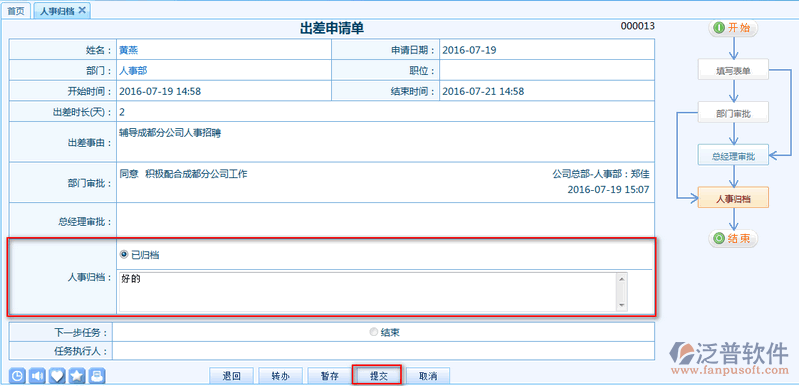Viewport: 799px width, 386px height.
Task: Click the reason text 辅导成都分公司人事招聘
Action: pos(170,133)
